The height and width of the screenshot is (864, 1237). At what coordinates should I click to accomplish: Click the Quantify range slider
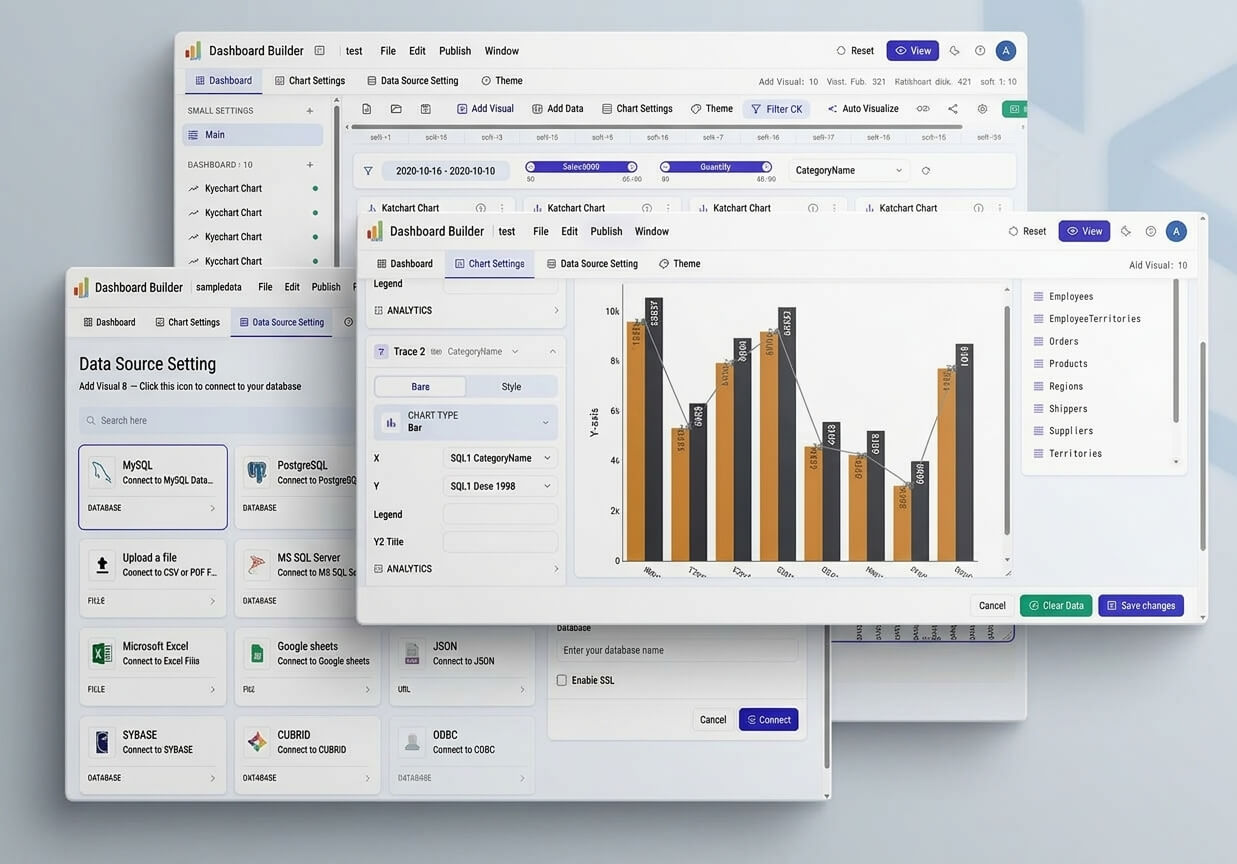(716, 167)
